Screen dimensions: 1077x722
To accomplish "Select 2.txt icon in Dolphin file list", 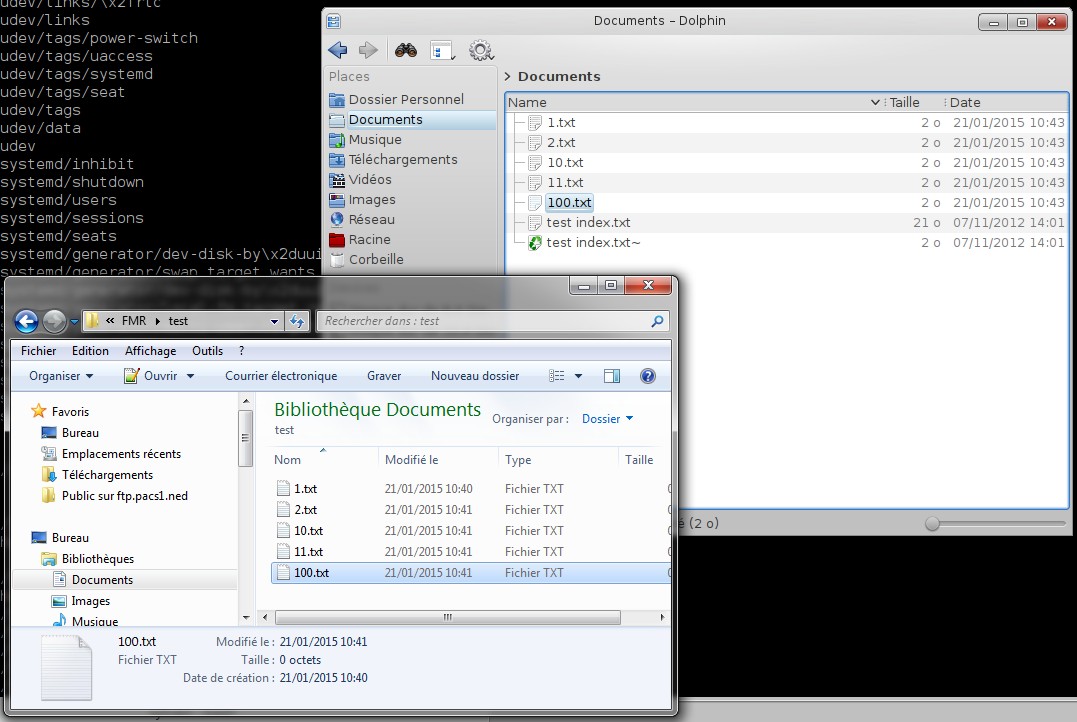I will [x=534, y=143].
